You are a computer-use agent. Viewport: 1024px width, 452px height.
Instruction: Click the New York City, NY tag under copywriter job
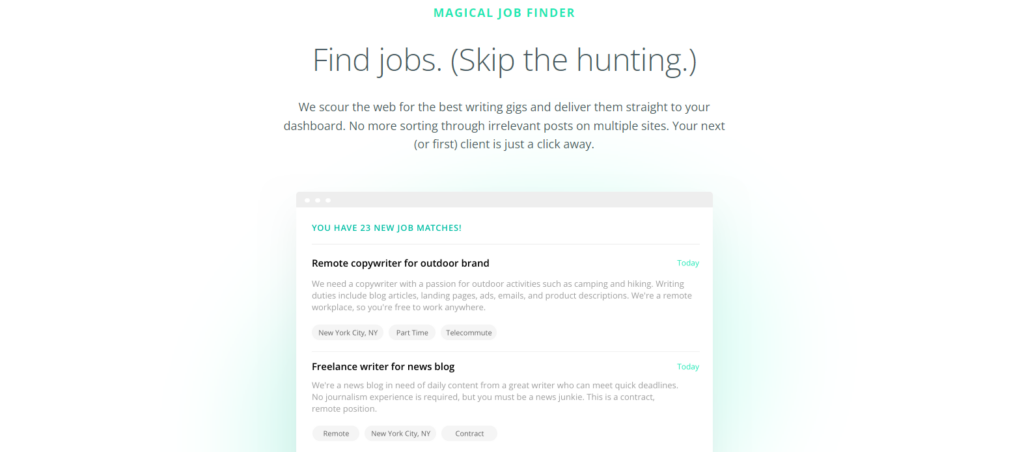347,332
